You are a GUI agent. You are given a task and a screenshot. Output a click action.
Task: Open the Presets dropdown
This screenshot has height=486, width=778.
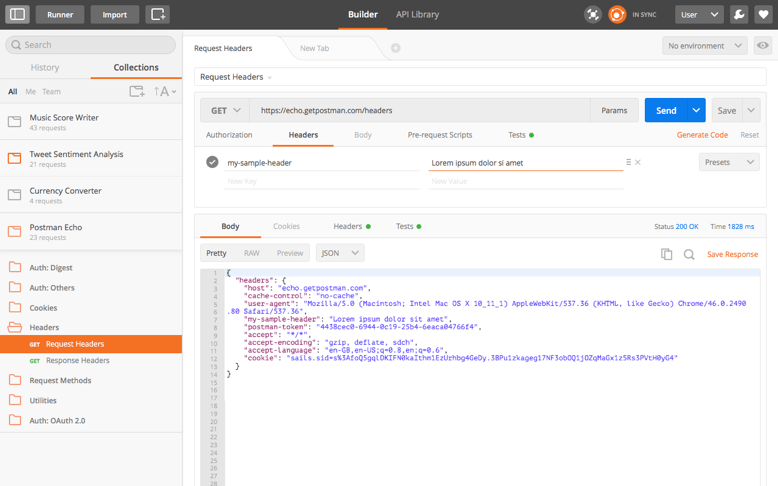[728, 162]
